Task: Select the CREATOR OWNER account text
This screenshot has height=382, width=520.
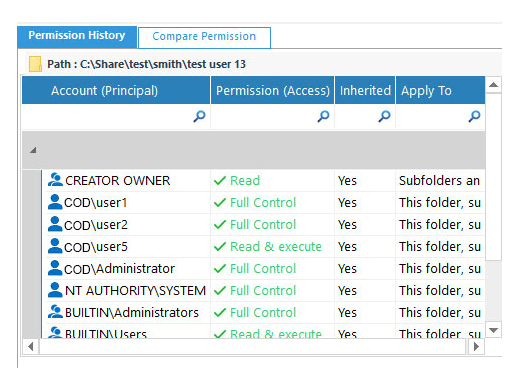Action: tap(118, 181)
